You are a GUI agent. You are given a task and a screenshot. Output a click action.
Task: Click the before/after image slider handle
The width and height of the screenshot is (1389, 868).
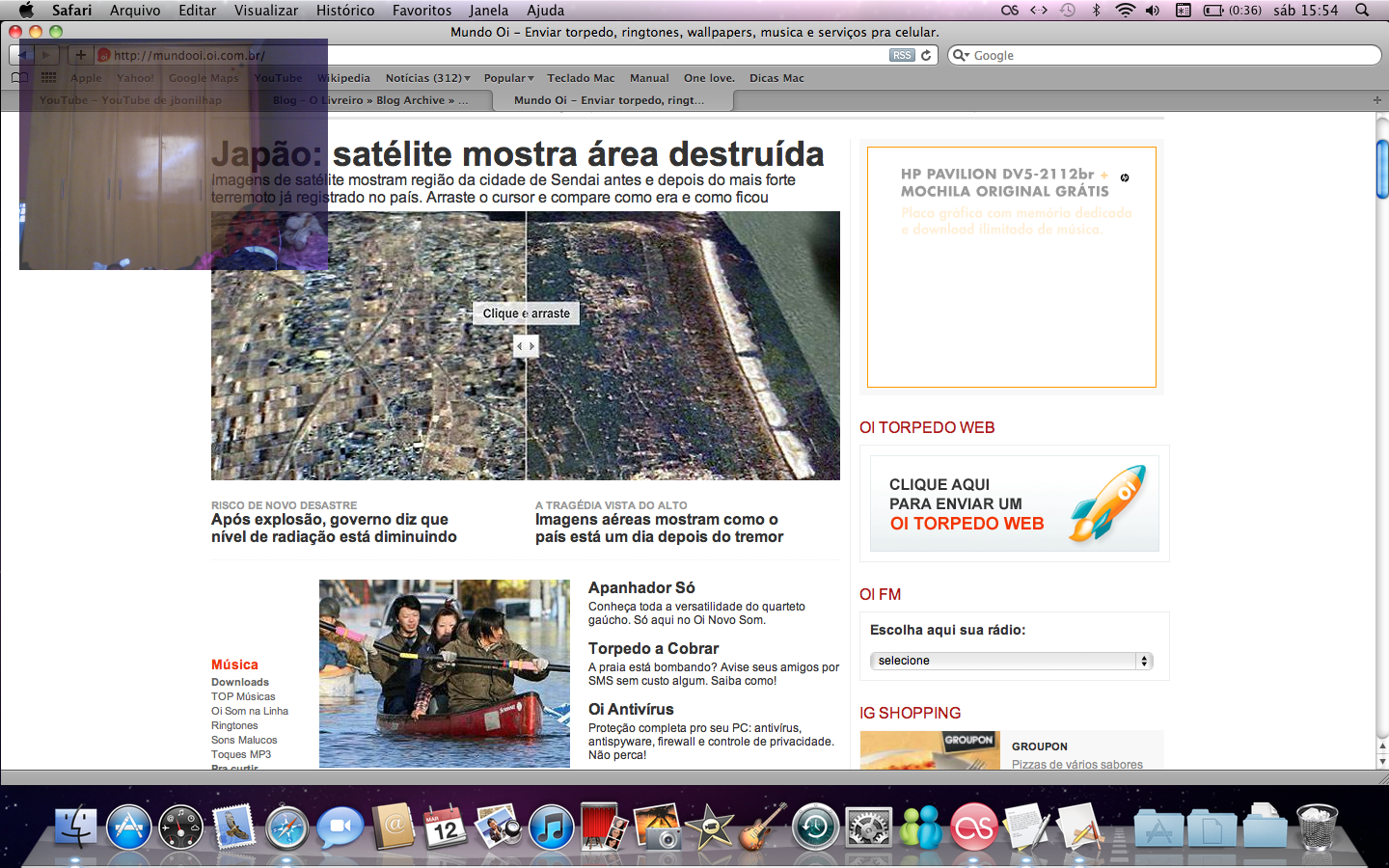(526, 345)
